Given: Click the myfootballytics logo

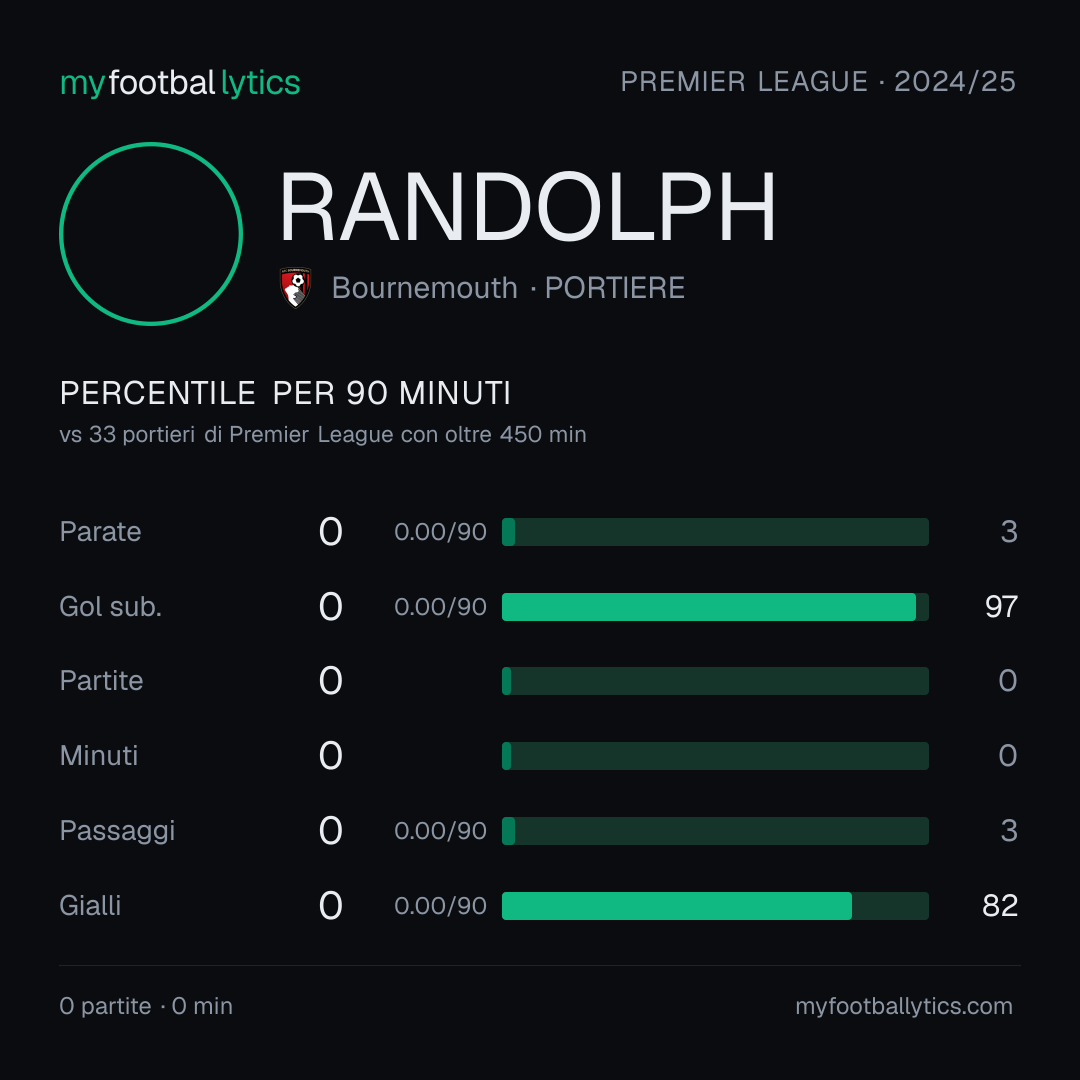Looking at the screenshot, I should [180, 83].
